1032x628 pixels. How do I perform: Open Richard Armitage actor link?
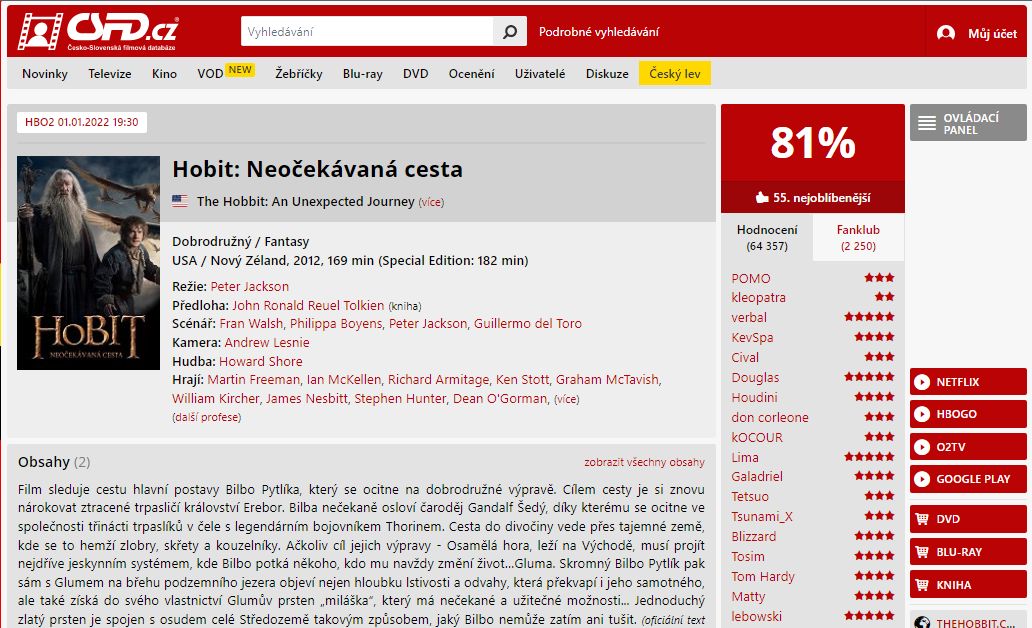[438, 380]
